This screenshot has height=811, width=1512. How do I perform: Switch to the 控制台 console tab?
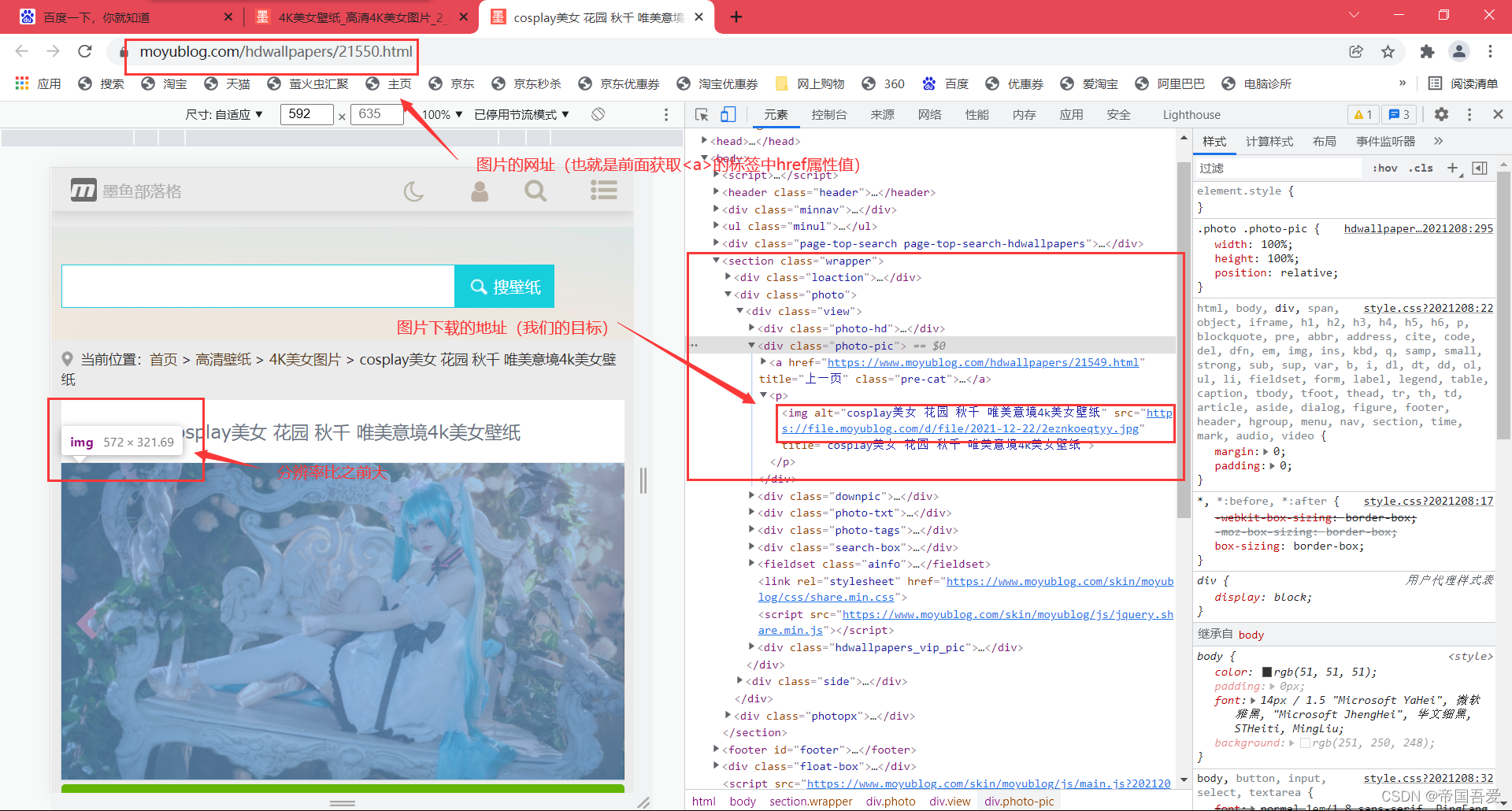(x=829, y=114)
